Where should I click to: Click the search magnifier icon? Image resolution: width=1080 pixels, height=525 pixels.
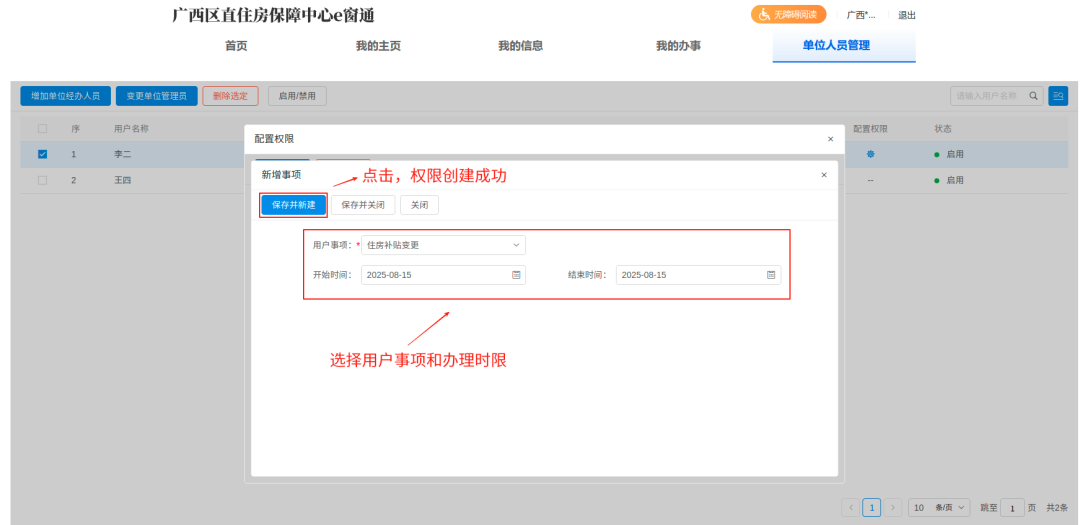pos(1034,96)
